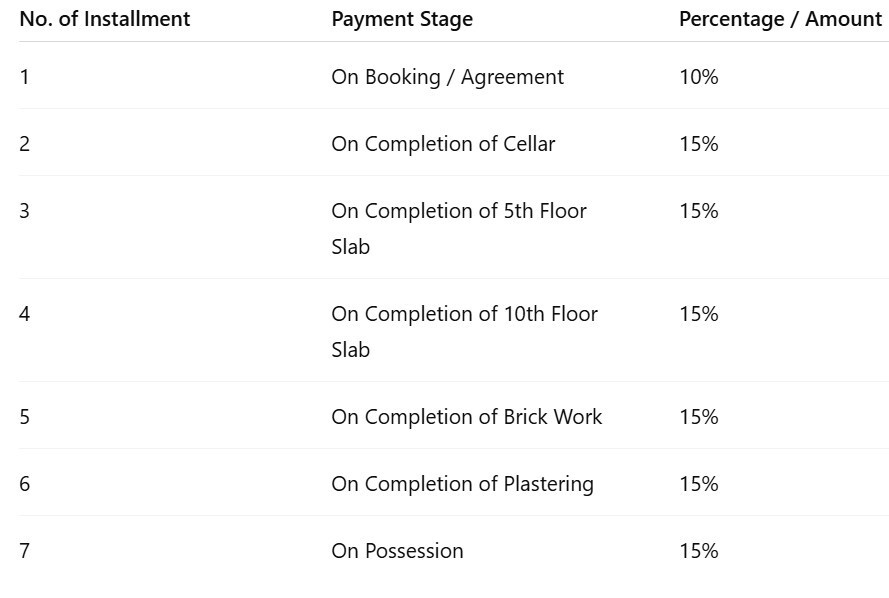
Task: Select the 'On Possession' payment stage
Action: [397, 551]
